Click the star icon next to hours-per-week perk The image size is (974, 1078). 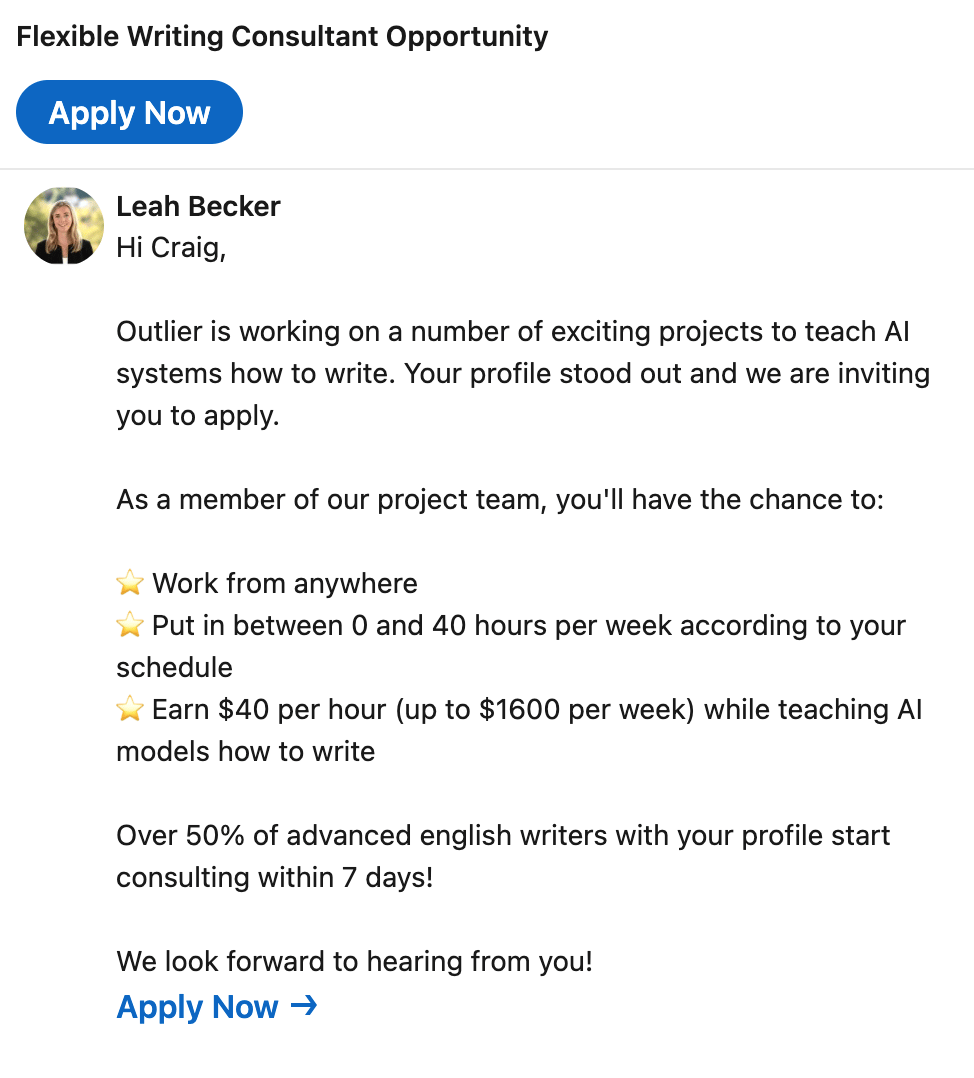tap(128, 624)
